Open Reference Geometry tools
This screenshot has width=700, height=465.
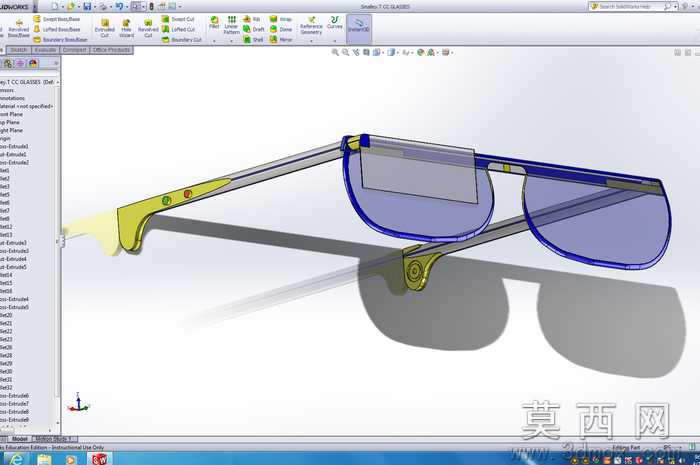pyautogui.click(x=311, y=25)
